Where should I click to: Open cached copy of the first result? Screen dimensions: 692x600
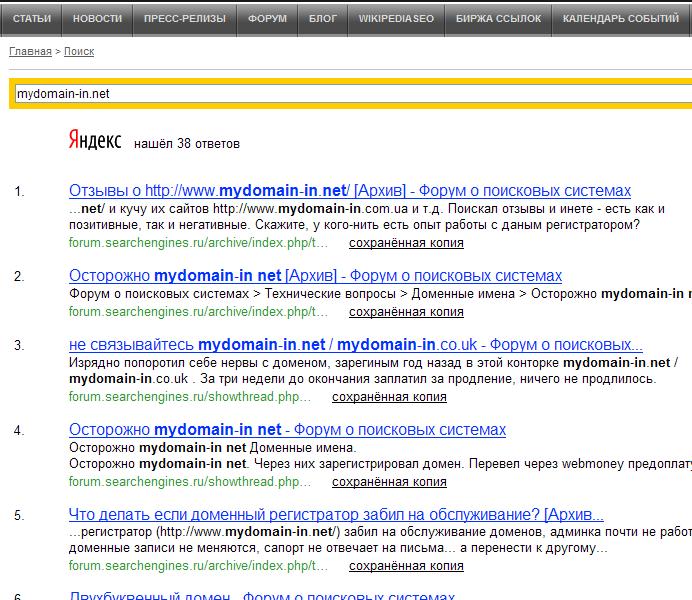(x=406, y=242)
